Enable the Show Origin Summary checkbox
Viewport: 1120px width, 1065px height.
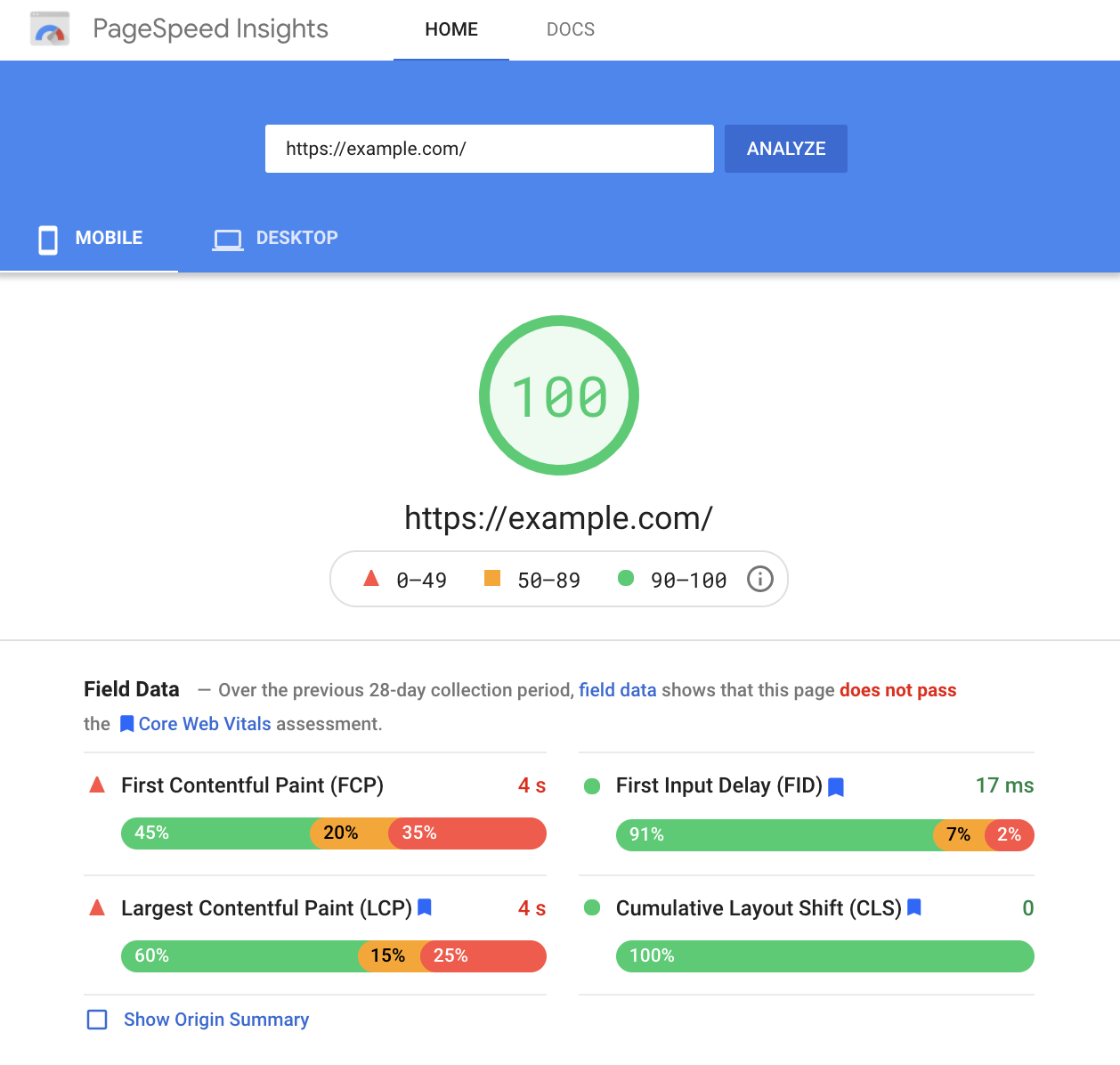97,1020
